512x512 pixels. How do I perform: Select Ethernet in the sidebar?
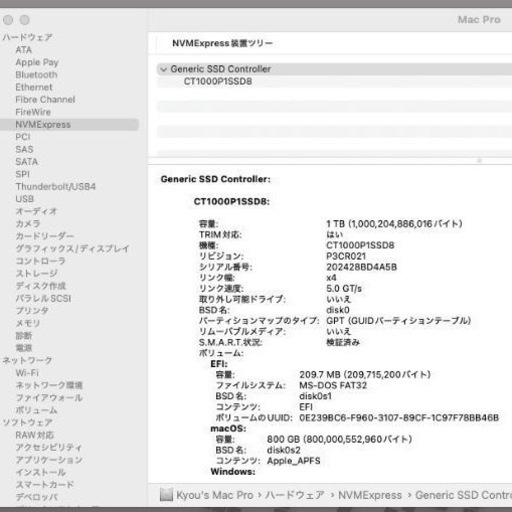[34, 87]
